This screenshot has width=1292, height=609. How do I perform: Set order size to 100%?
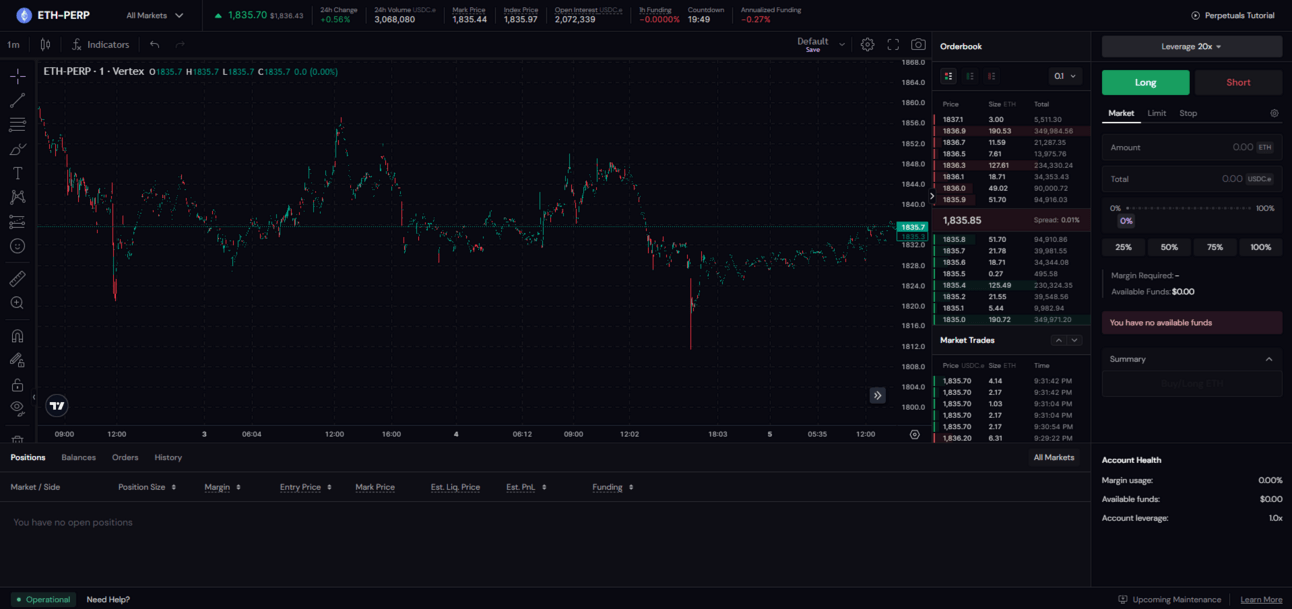[x=1261, y=247]
